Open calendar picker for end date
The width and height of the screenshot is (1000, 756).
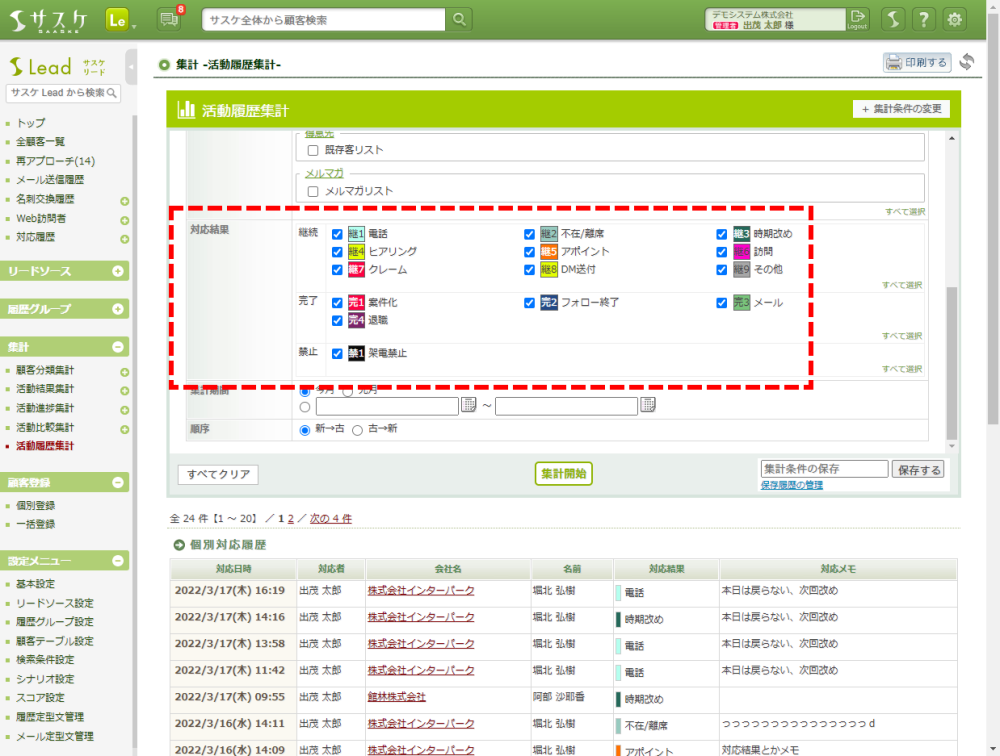648,405
